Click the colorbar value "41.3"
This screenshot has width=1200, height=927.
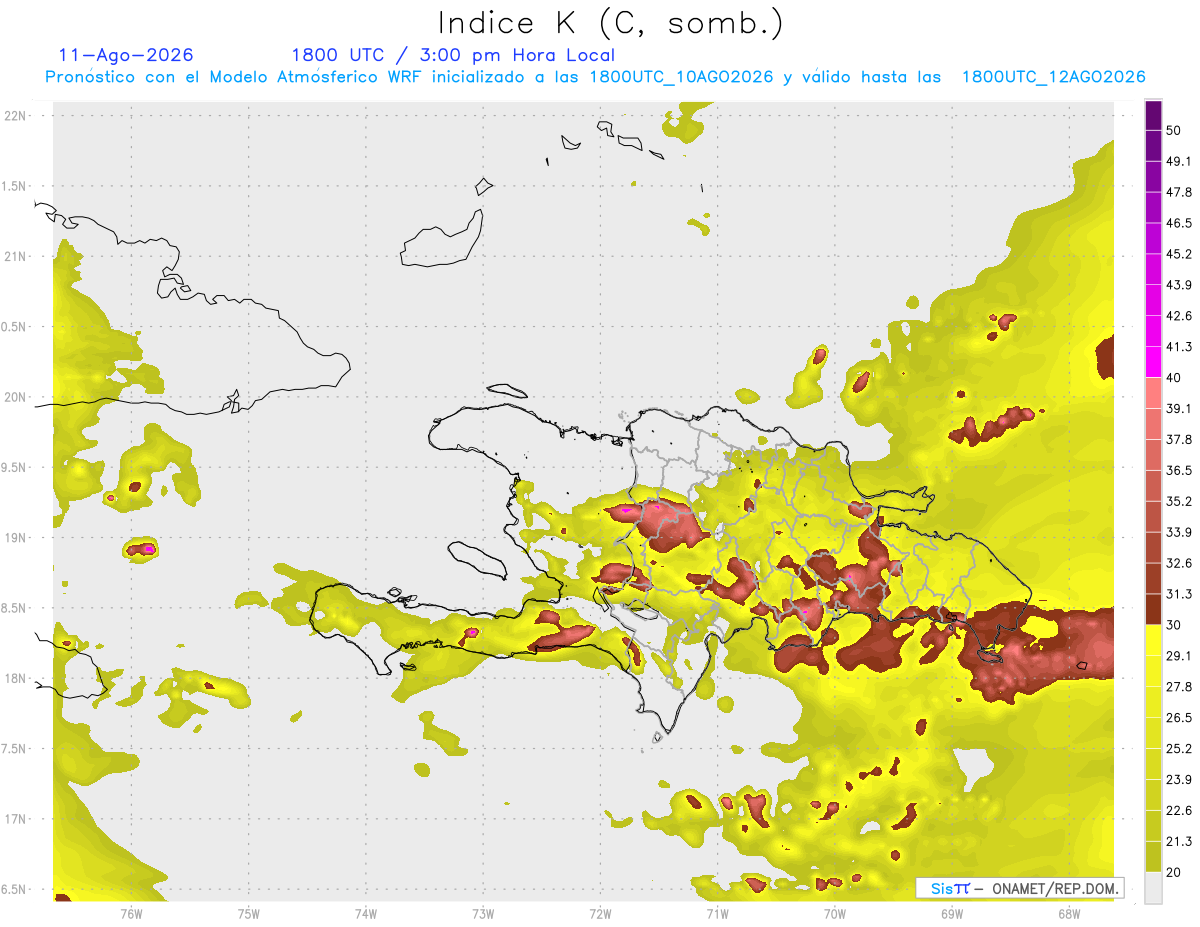(1178, 347)
